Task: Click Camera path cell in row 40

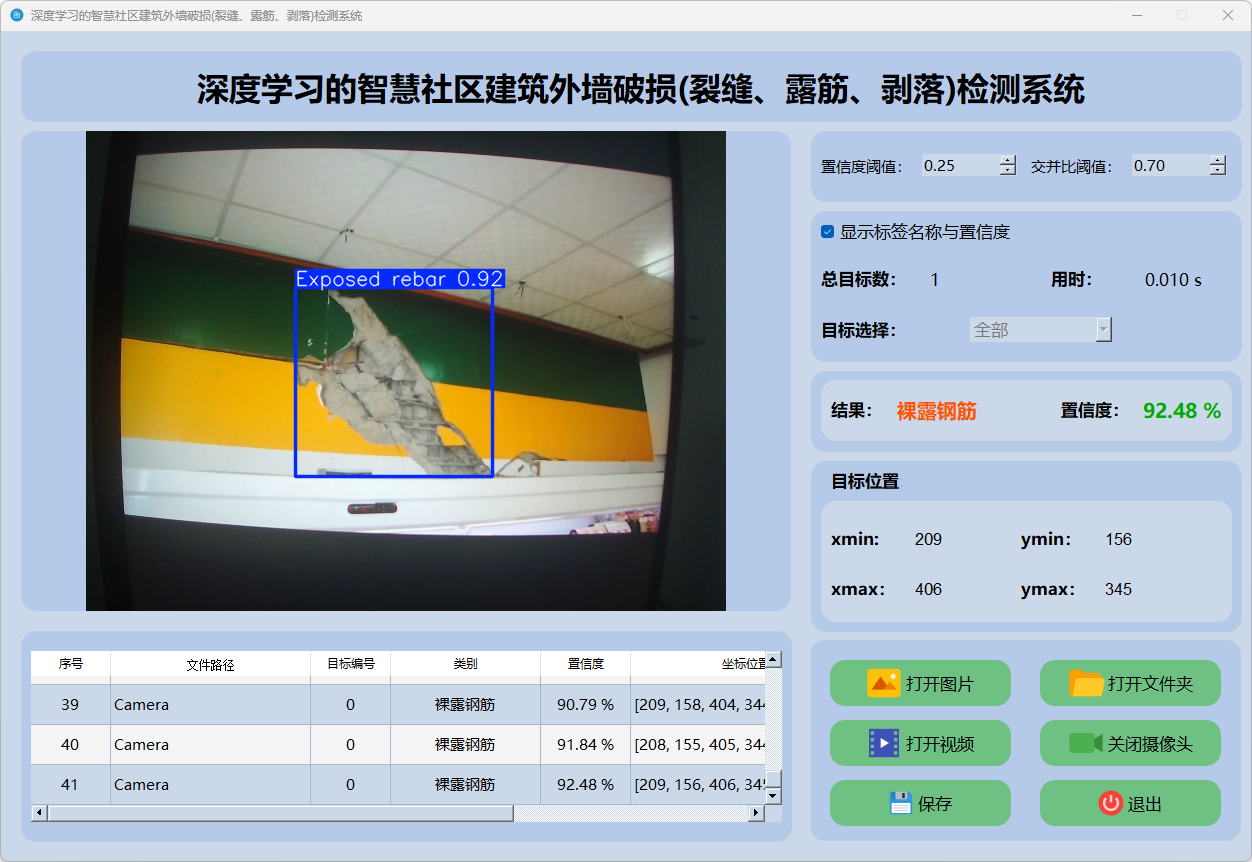Action: [211, 745]
